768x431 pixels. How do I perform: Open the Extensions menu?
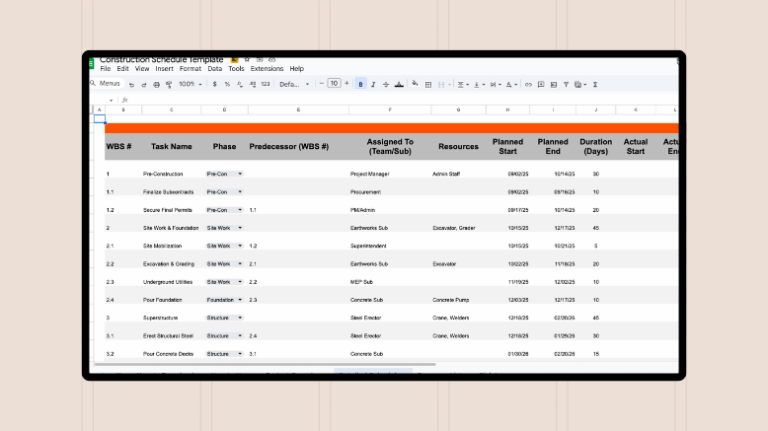pyautogui.click(x=267, y=69)
